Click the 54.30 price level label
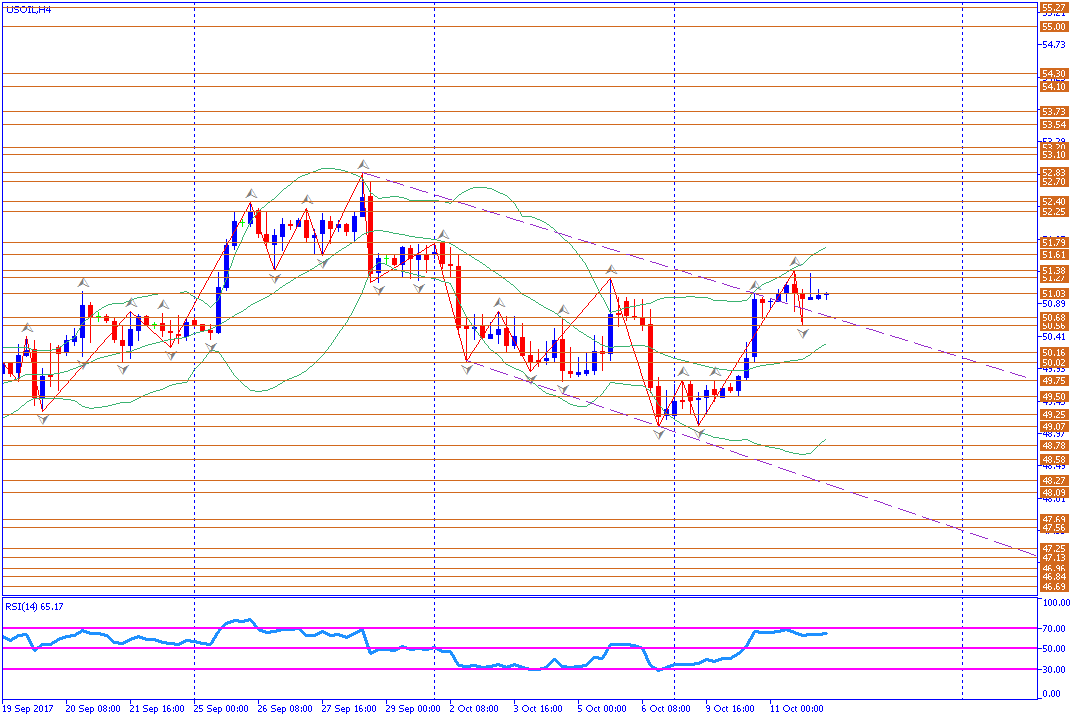This screenshot has height=720, width=1080. click(1054, 74)
